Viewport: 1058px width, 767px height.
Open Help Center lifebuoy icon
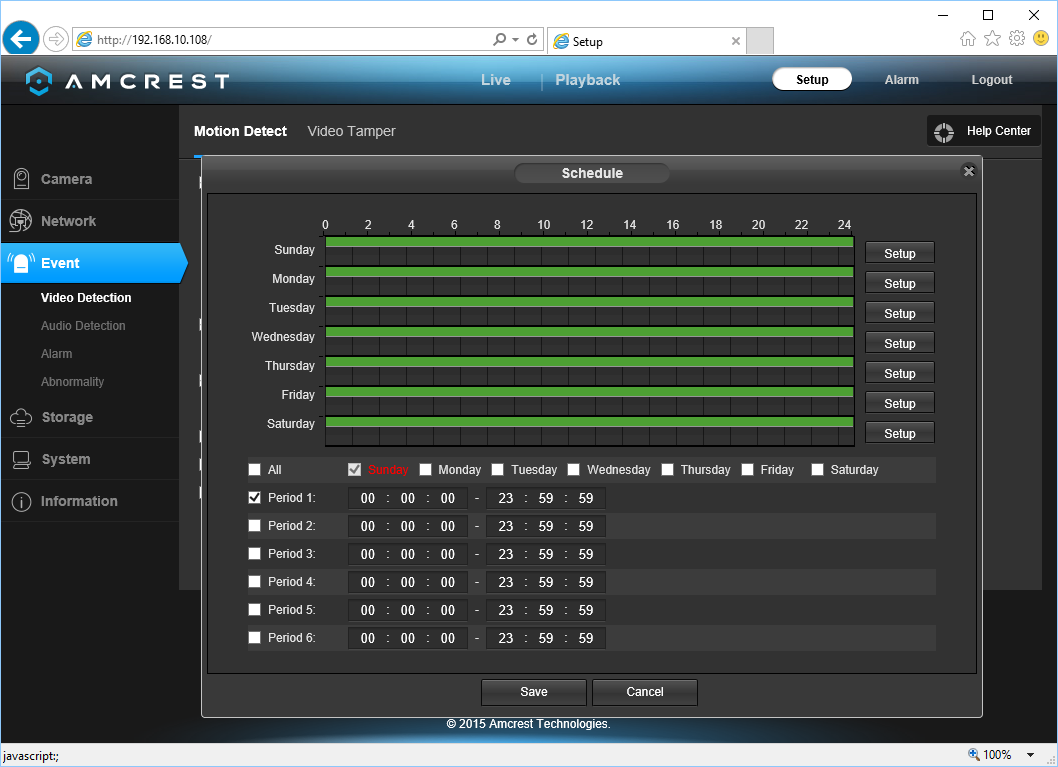tap(943, 131)
